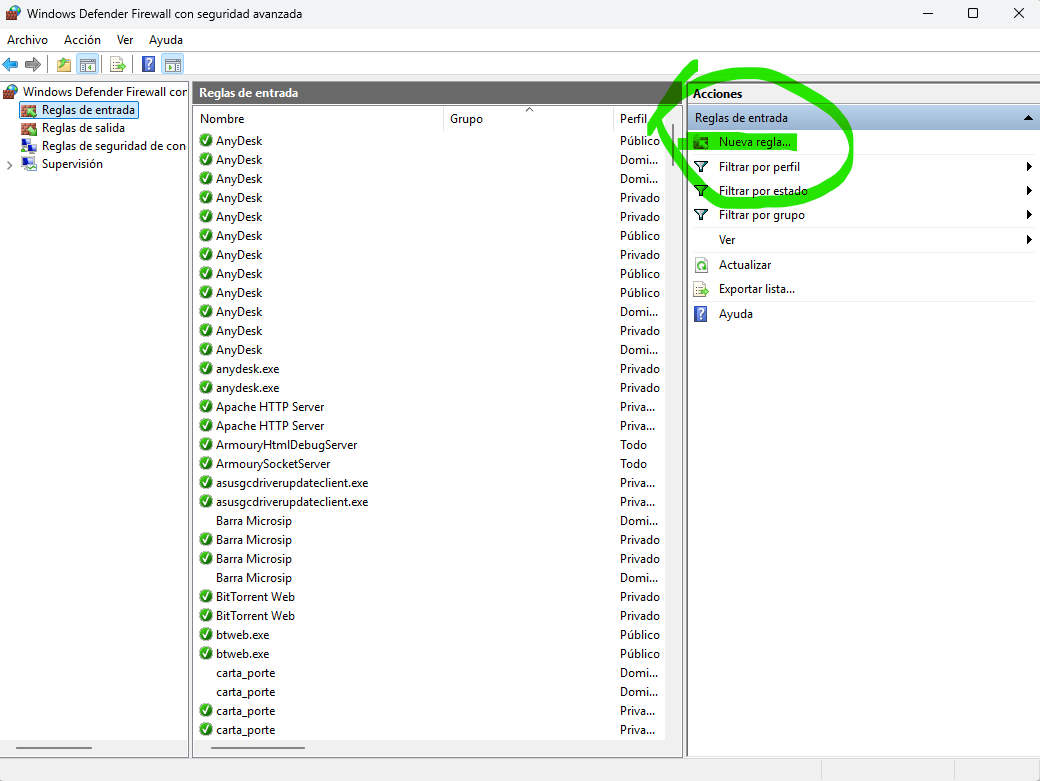Open the Ver submenu arrow in Acciones
The height and width of the screenshot is (781, 1040).
coord(1029,239)
